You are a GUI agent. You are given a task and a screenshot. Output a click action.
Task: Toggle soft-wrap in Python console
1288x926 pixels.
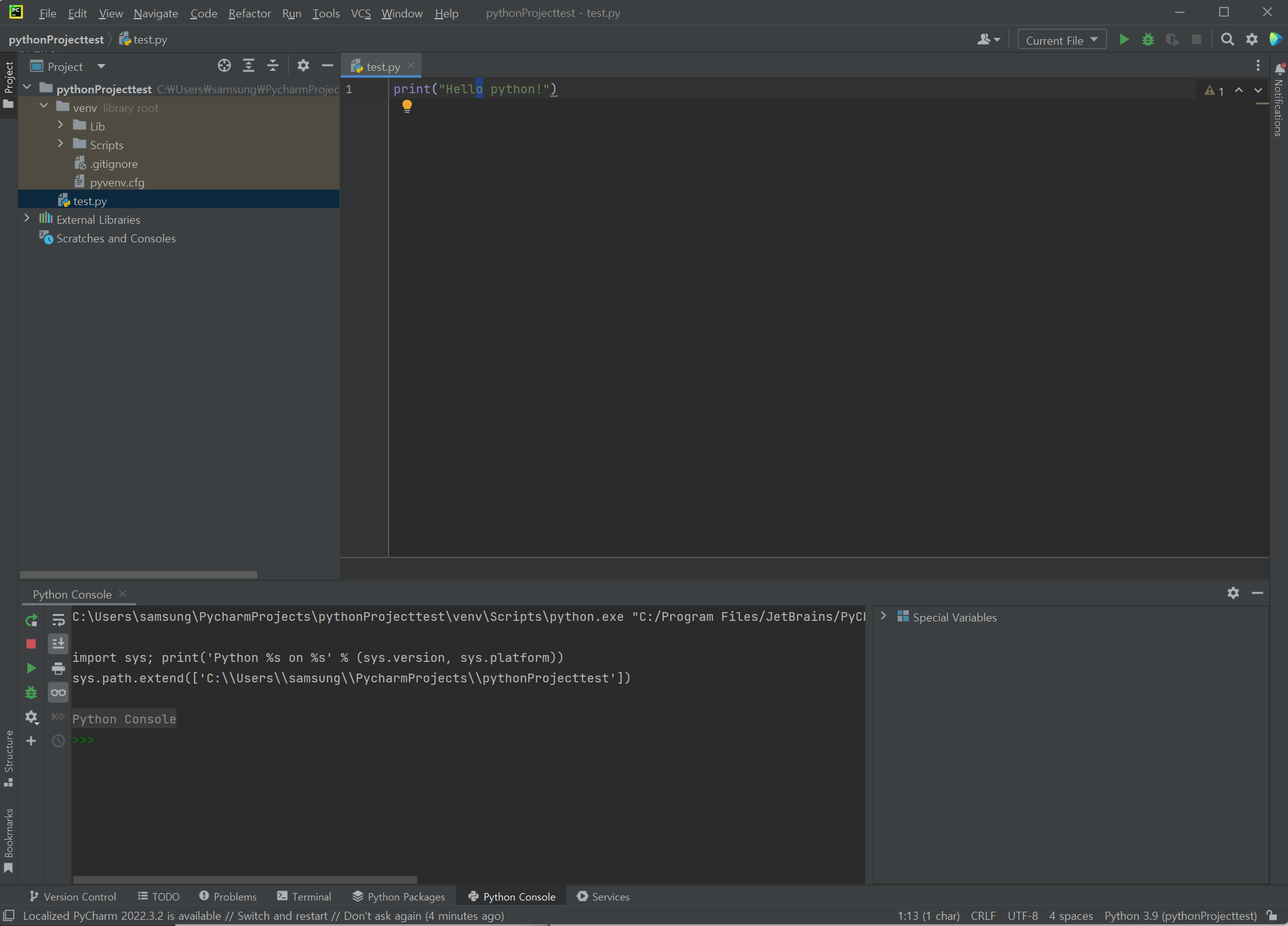[x=58, y=620]
